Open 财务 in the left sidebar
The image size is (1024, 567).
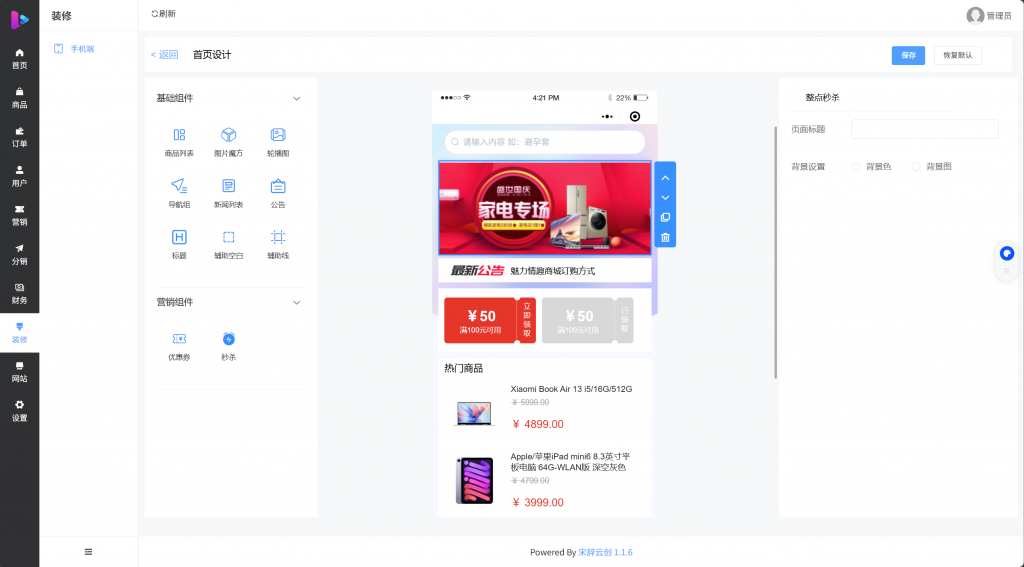click(20, 294)
